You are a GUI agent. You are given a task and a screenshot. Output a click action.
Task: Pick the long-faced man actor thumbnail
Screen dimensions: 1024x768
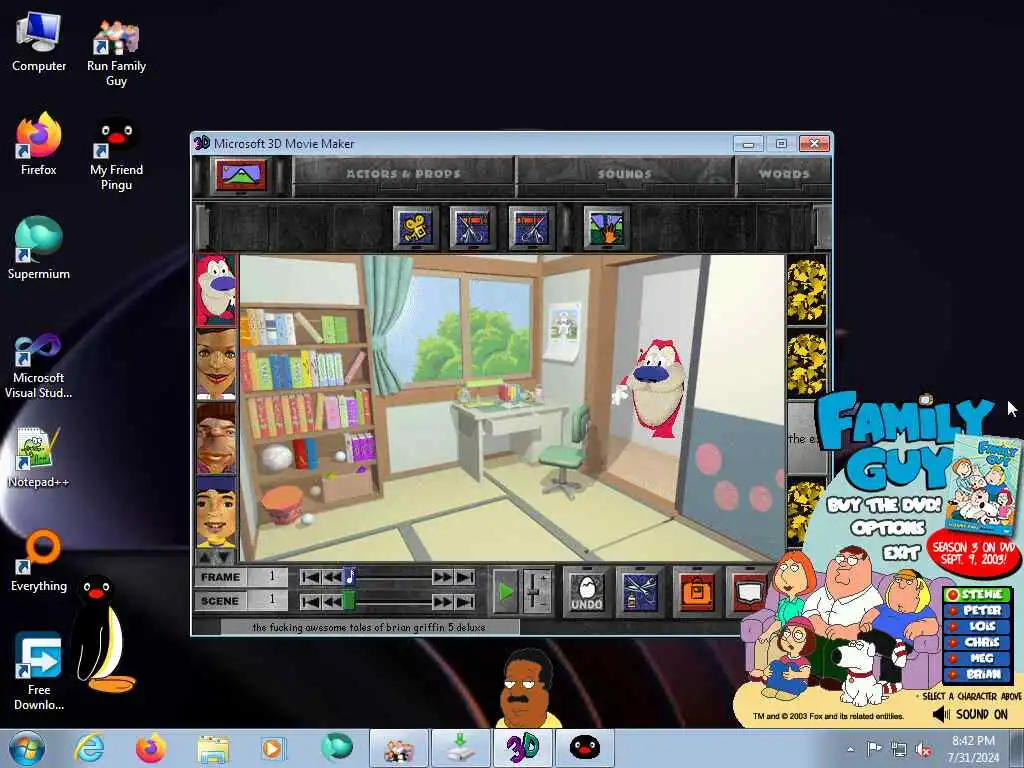[216, 438]
